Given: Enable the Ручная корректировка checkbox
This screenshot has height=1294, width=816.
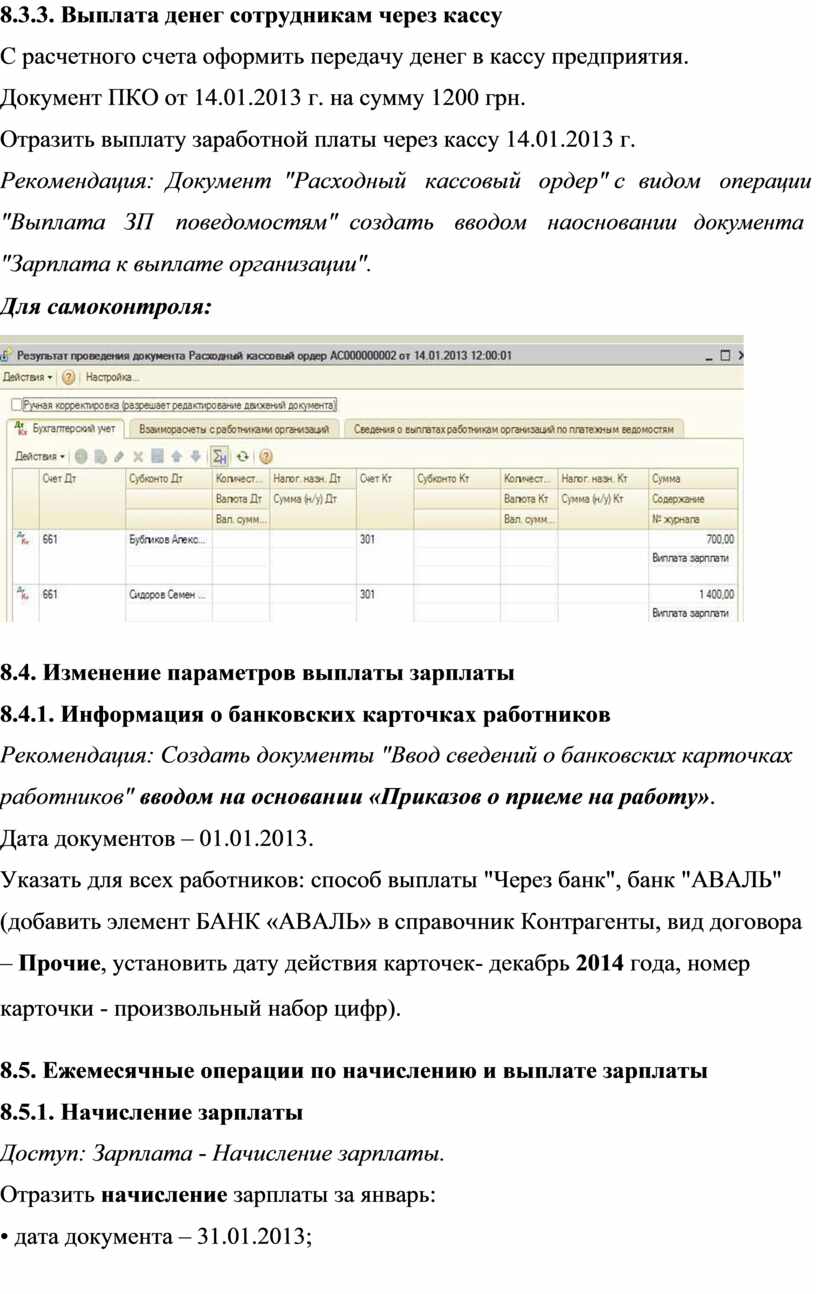Looking at the screenshot, I should (14, 405).
